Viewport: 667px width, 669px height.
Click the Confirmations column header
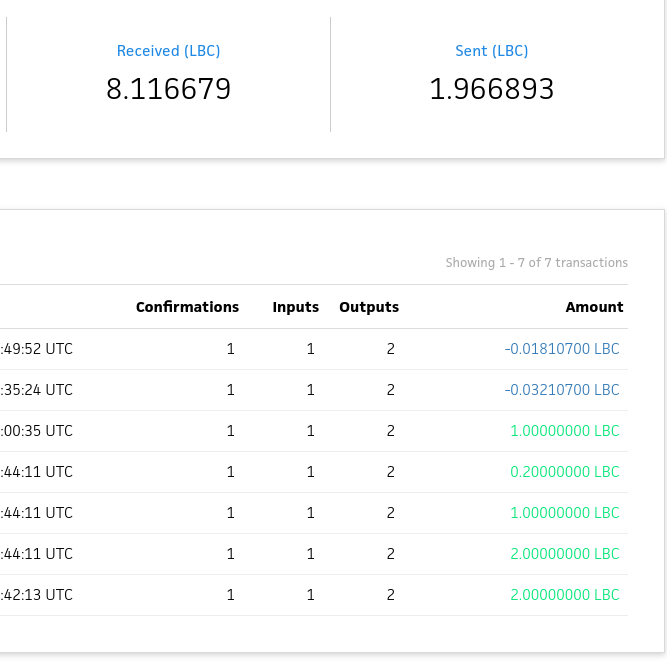click(187, 307)
